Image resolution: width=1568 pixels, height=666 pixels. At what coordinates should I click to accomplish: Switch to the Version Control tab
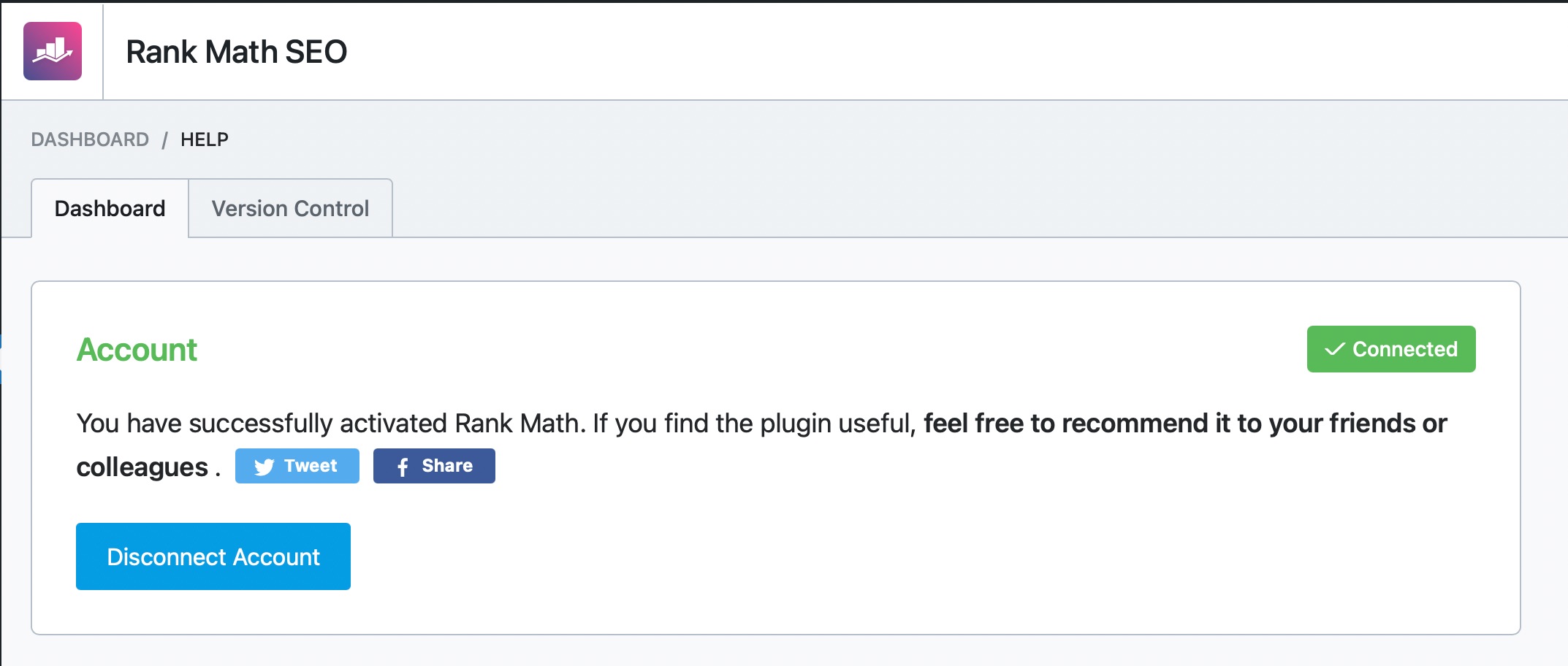[290, 209]
